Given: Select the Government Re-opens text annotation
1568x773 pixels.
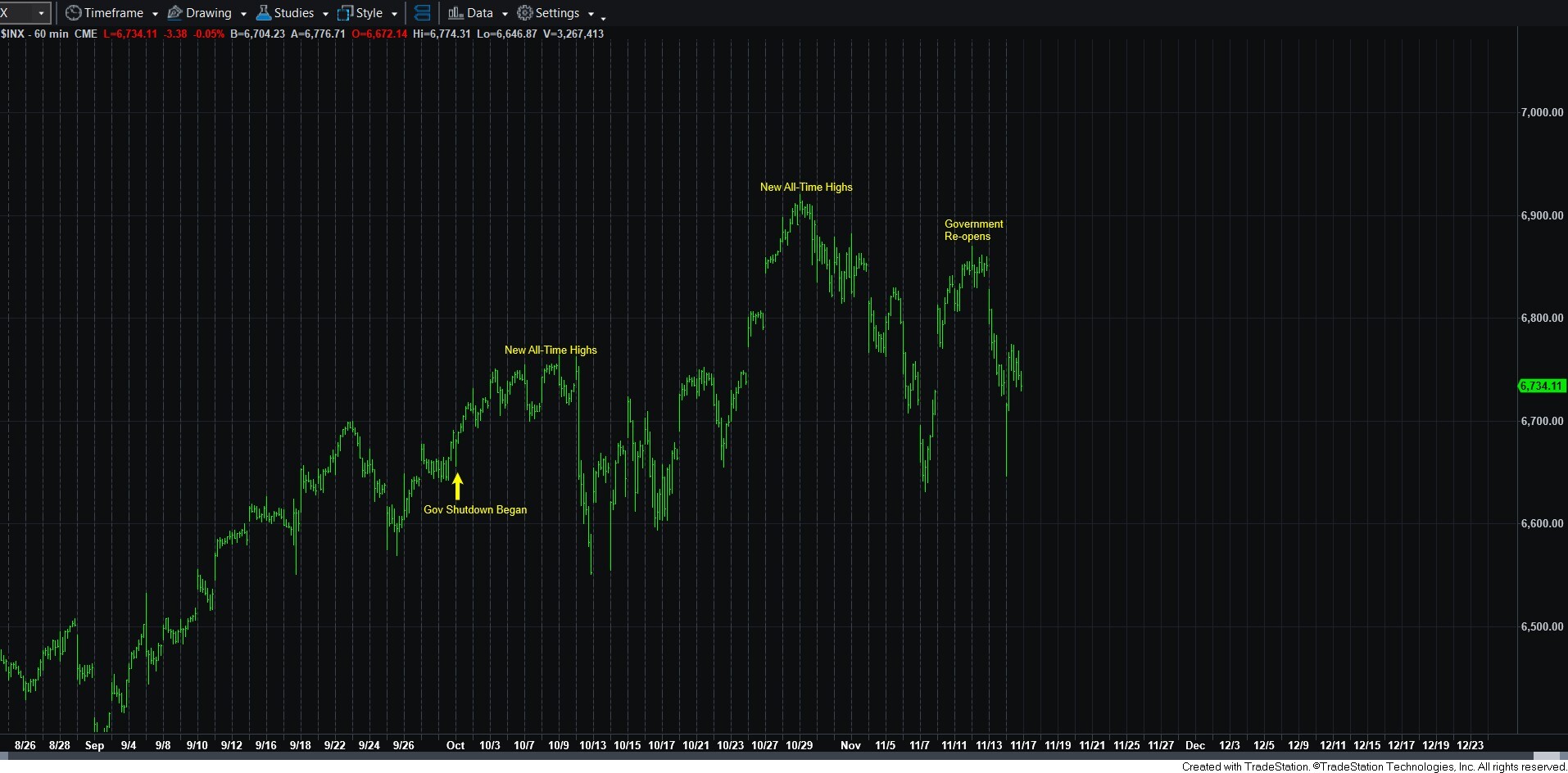Looking at the screenshot, I should (973, 230).
